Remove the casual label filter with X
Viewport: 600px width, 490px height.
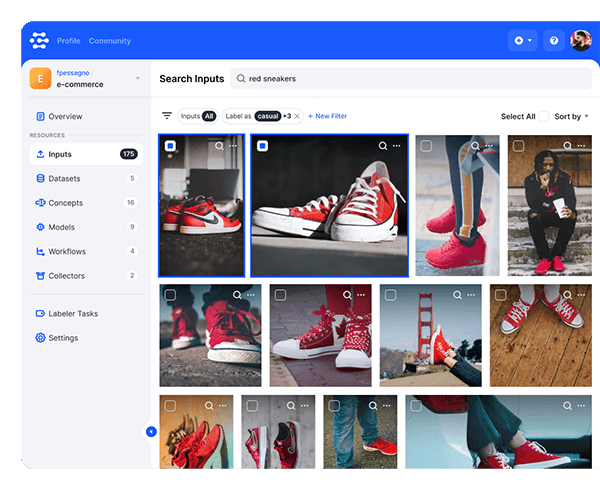pos(297,116)
